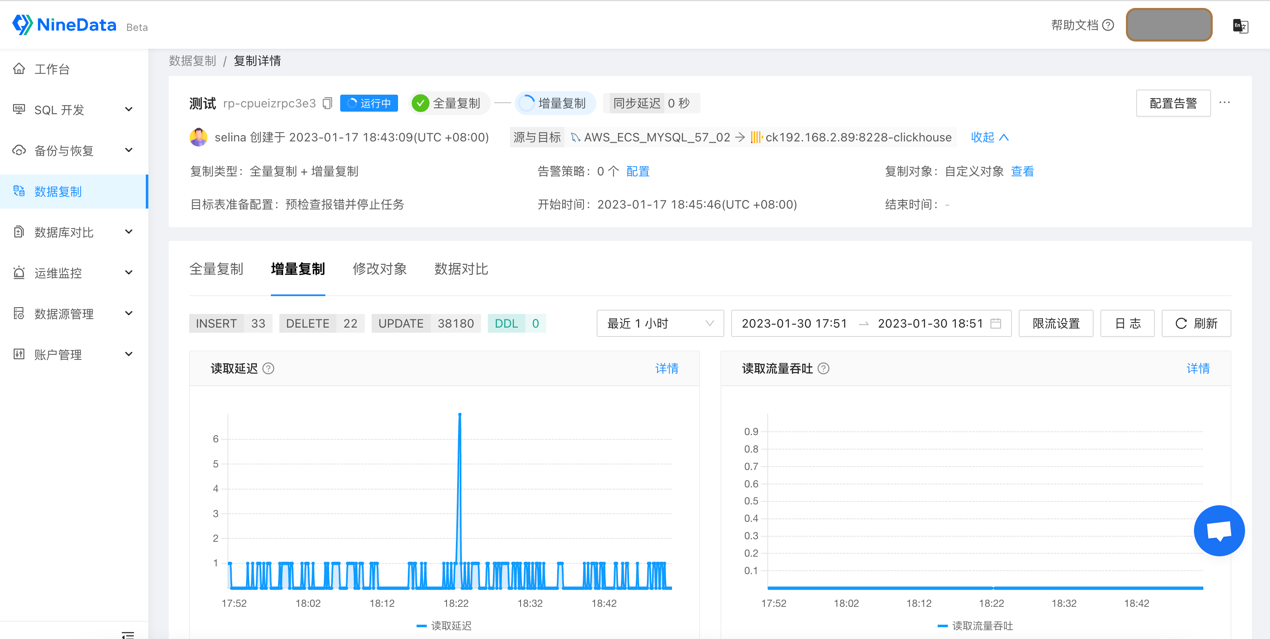Viewport: 1270px width, 639px height.
Task: Click the 增量复制 spinner status icon
Action: 527,103
